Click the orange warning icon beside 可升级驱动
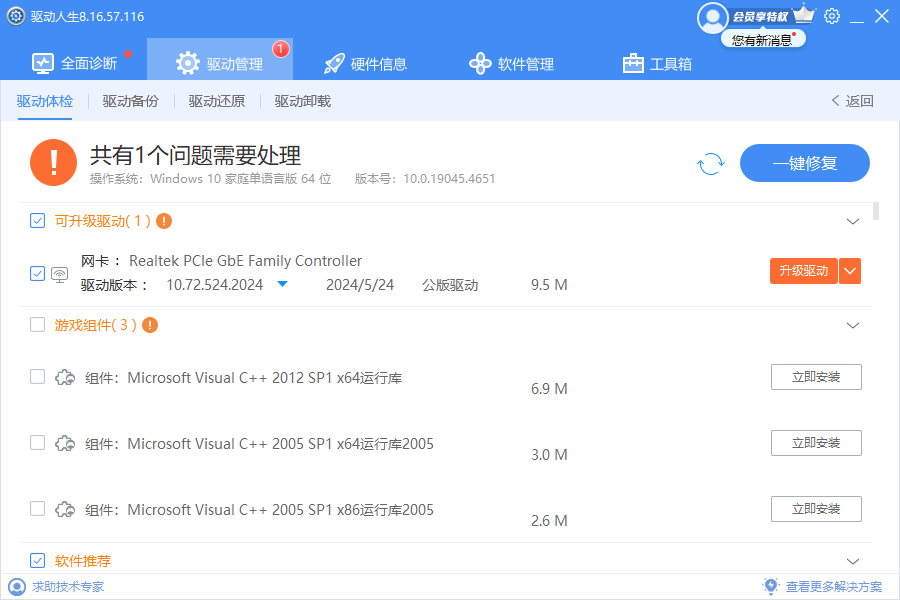Image resolution: width=900 pixels, height=600 pixels. pos(164,221)
